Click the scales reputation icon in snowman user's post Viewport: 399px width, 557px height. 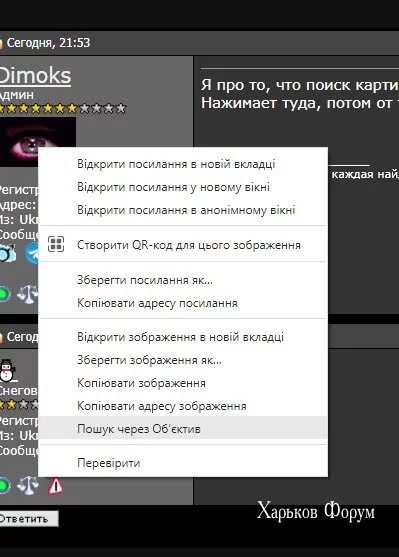(x=28, y=485)
